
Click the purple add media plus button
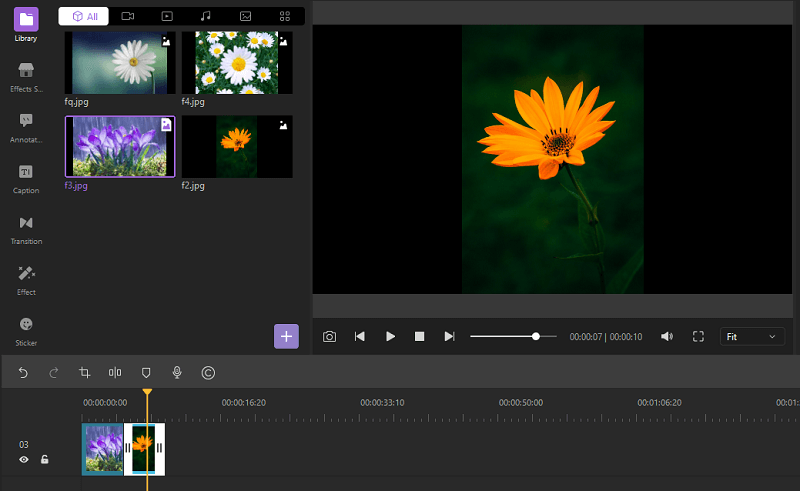click(x=286, y=336)
